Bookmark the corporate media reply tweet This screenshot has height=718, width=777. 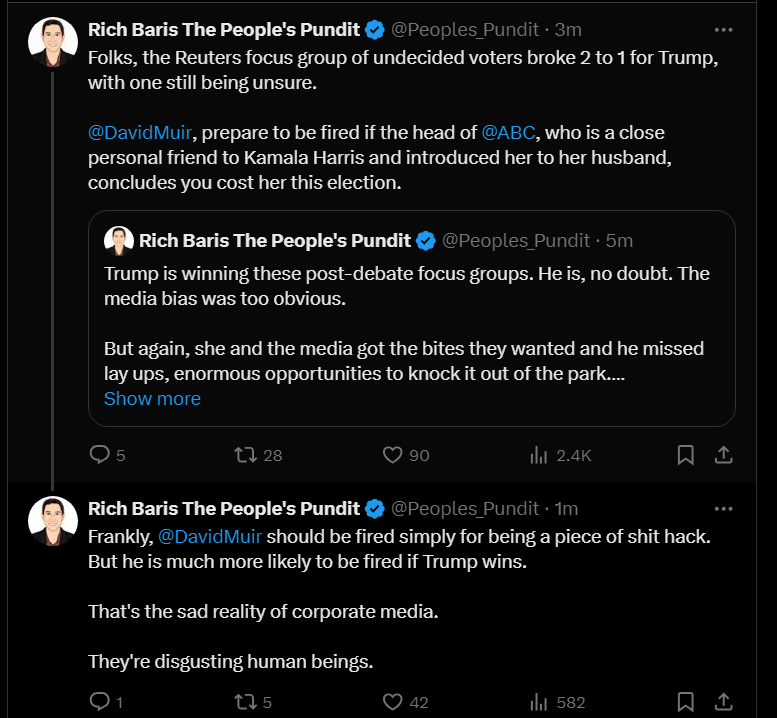pyautogui.click(x=685, y=702)
